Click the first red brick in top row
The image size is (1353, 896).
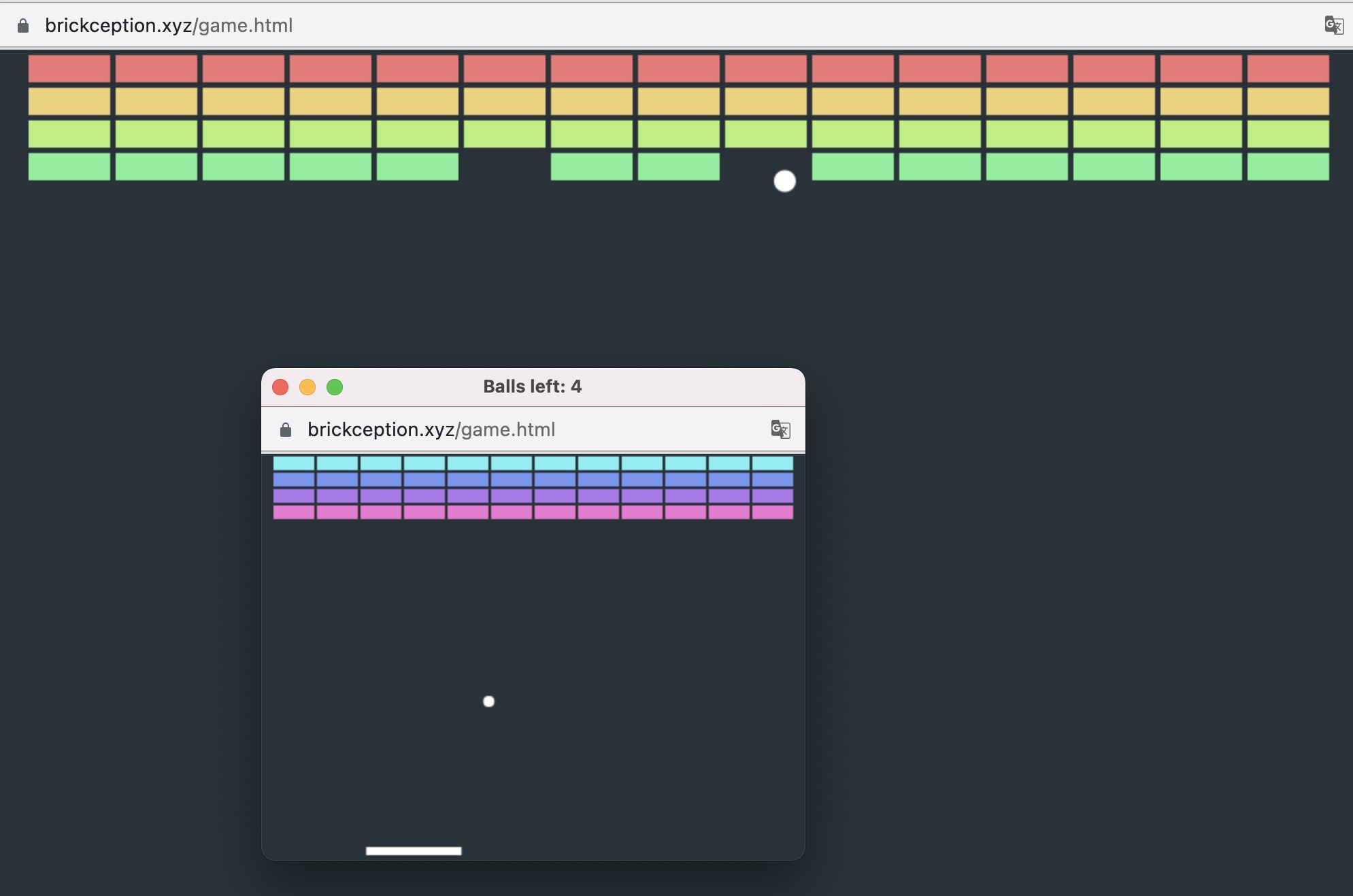(x=69, y=69)
